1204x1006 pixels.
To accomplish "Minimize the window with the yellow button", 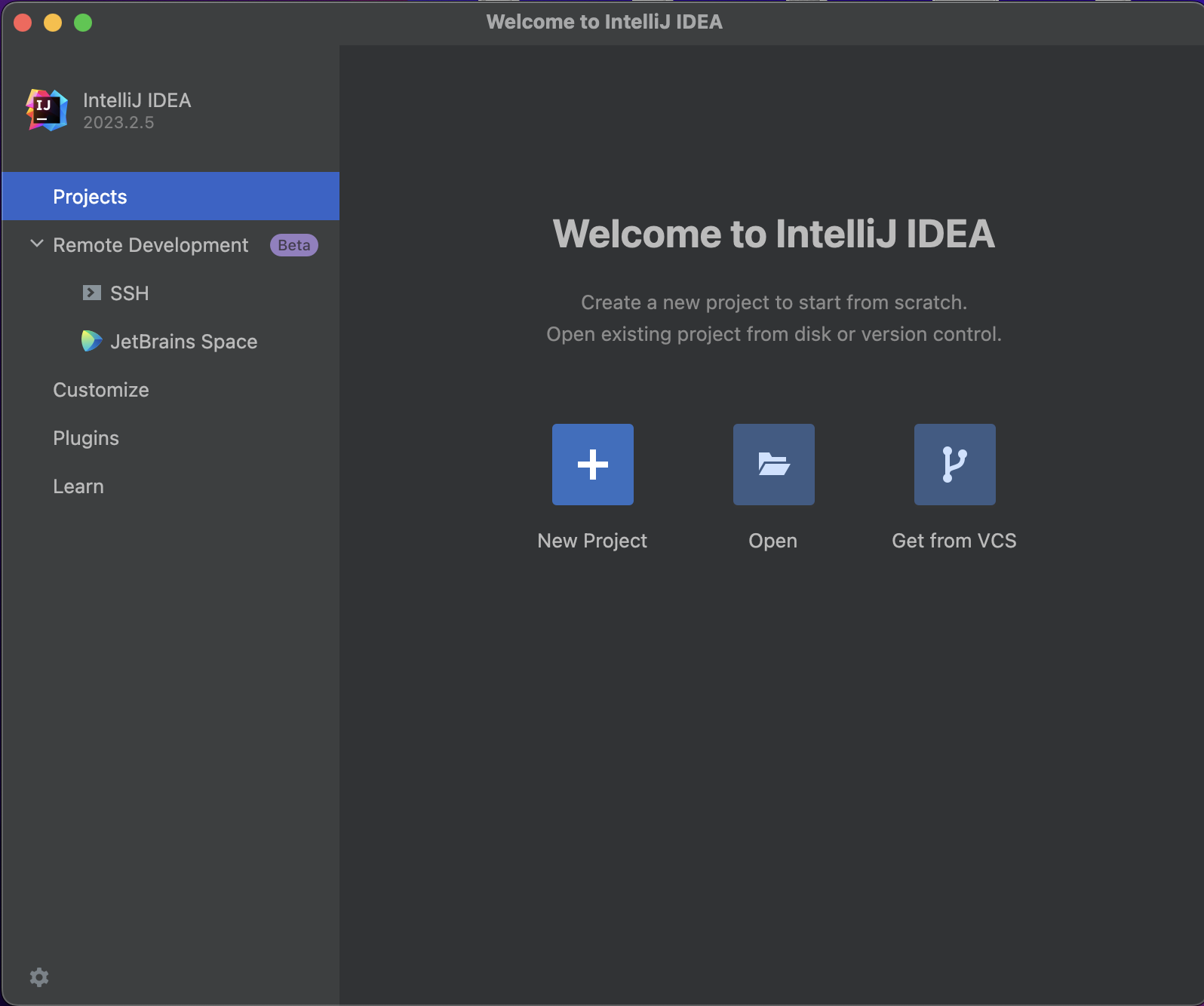I will (x=53, y=23).
